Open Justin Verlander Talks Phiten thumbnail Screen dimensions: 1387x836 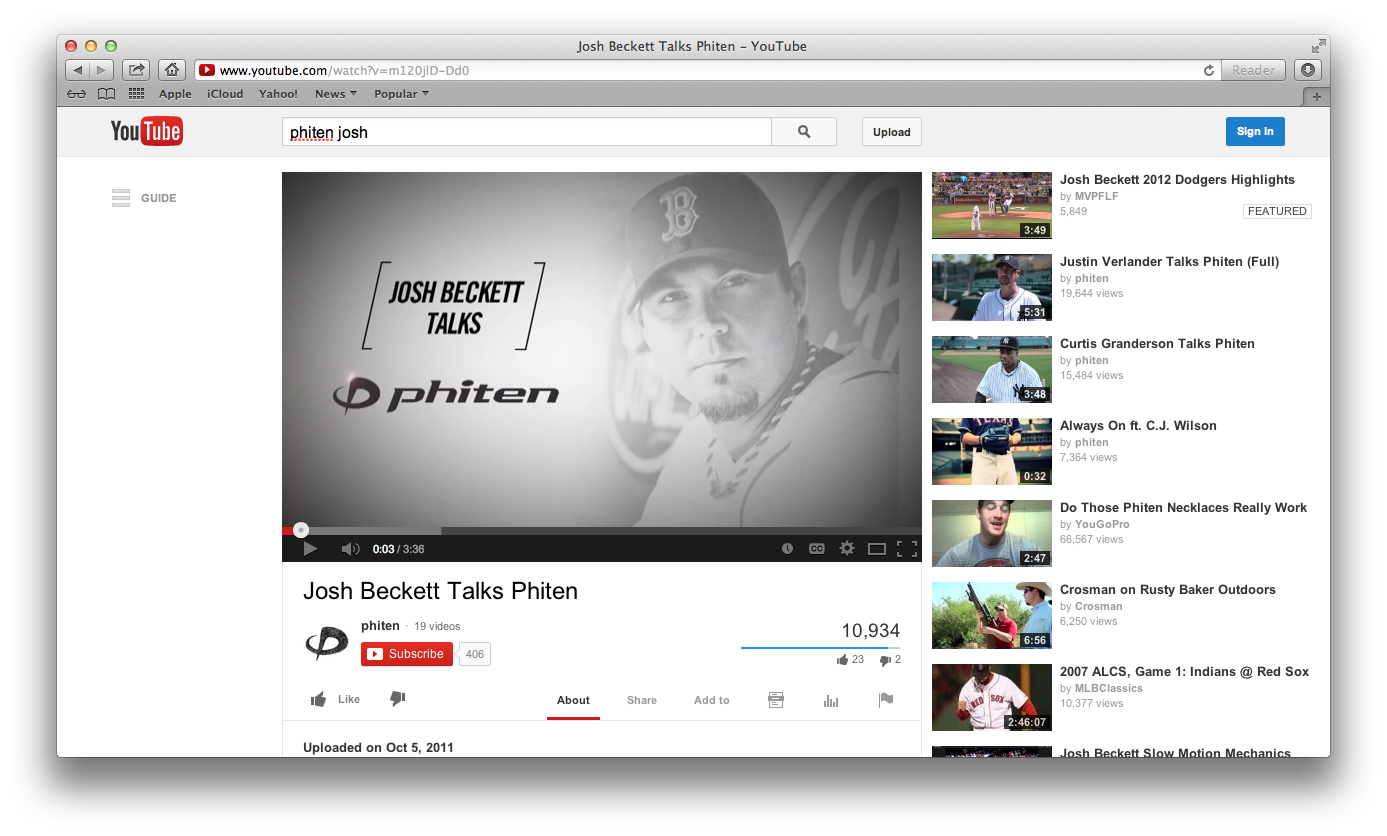point(991,287)
